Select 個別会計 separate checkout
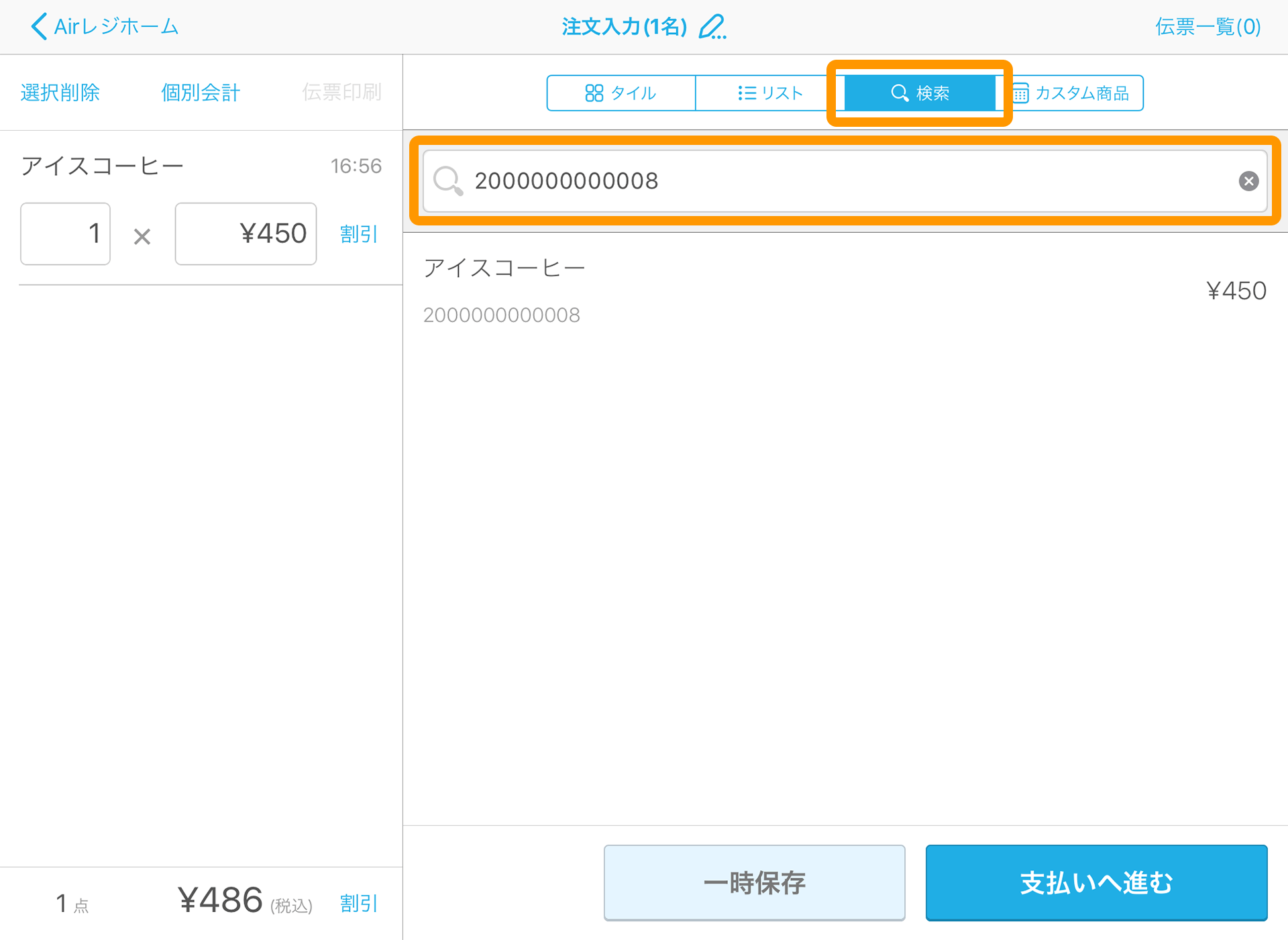The width and height of the screenshot is (1288, 940). click(201, 92)
